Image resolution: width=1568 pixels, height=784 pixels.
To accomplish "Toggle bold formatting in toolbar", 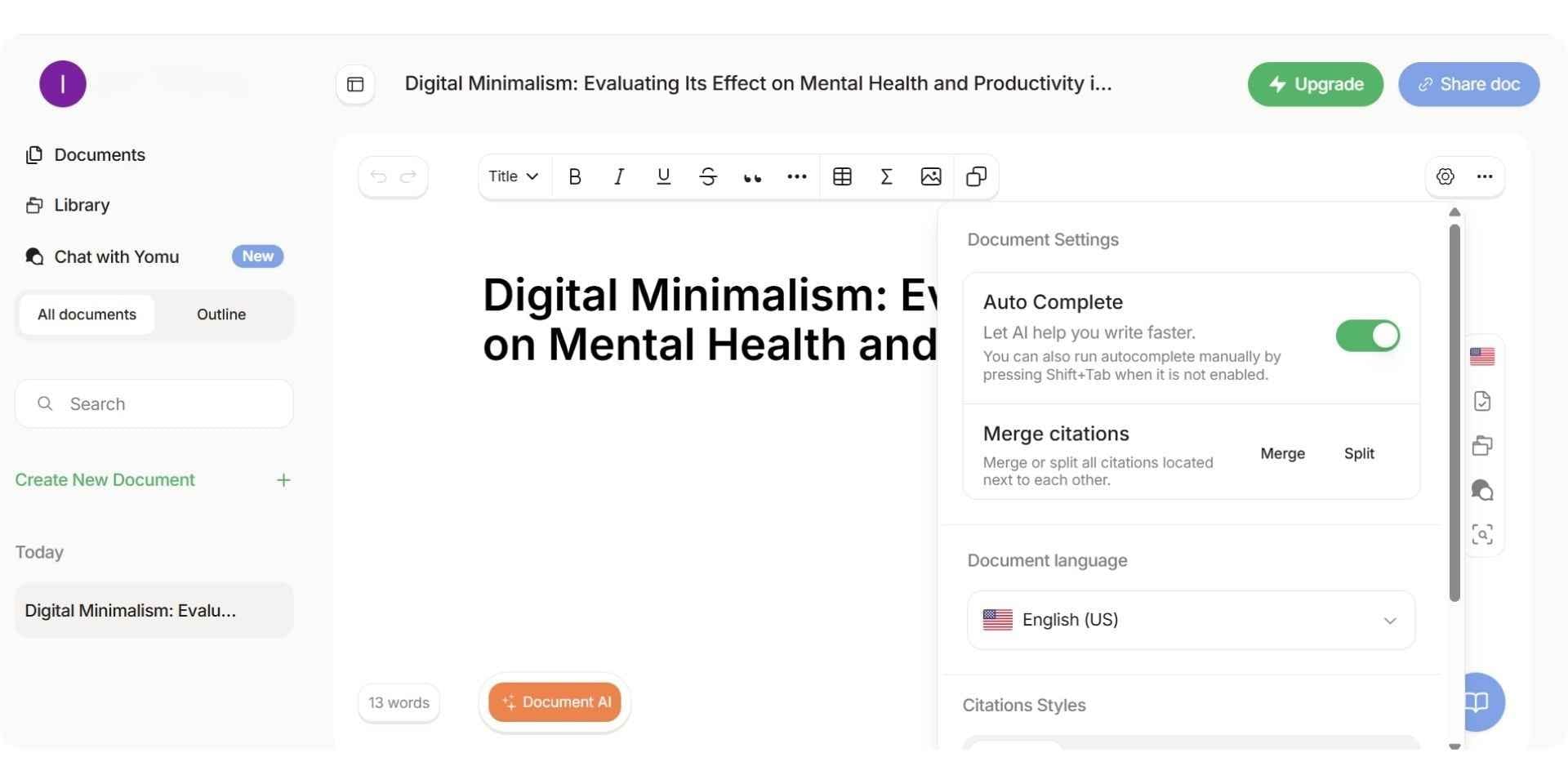I will [x=575, y=176].
